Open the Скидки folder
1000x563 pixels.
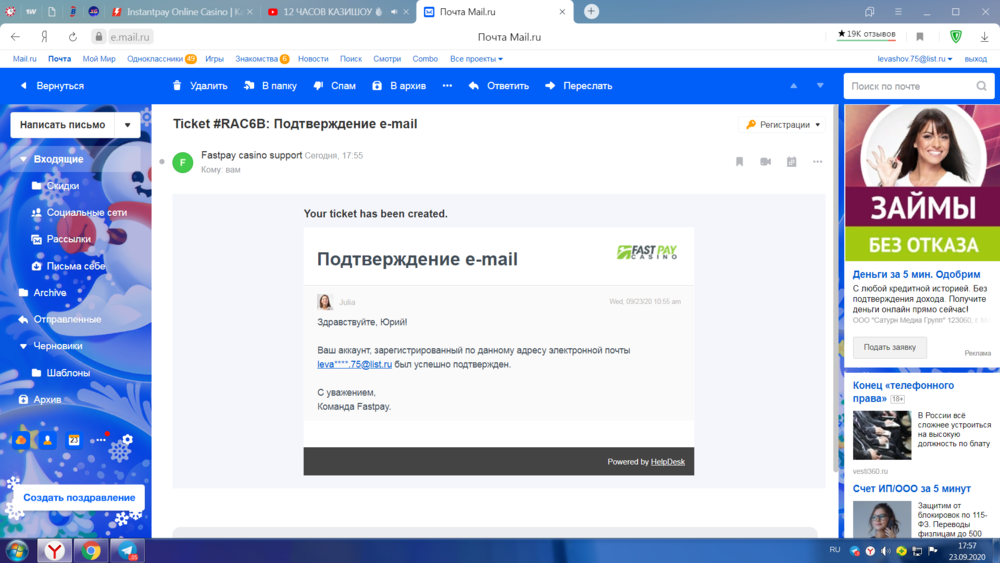click(62, 186)
